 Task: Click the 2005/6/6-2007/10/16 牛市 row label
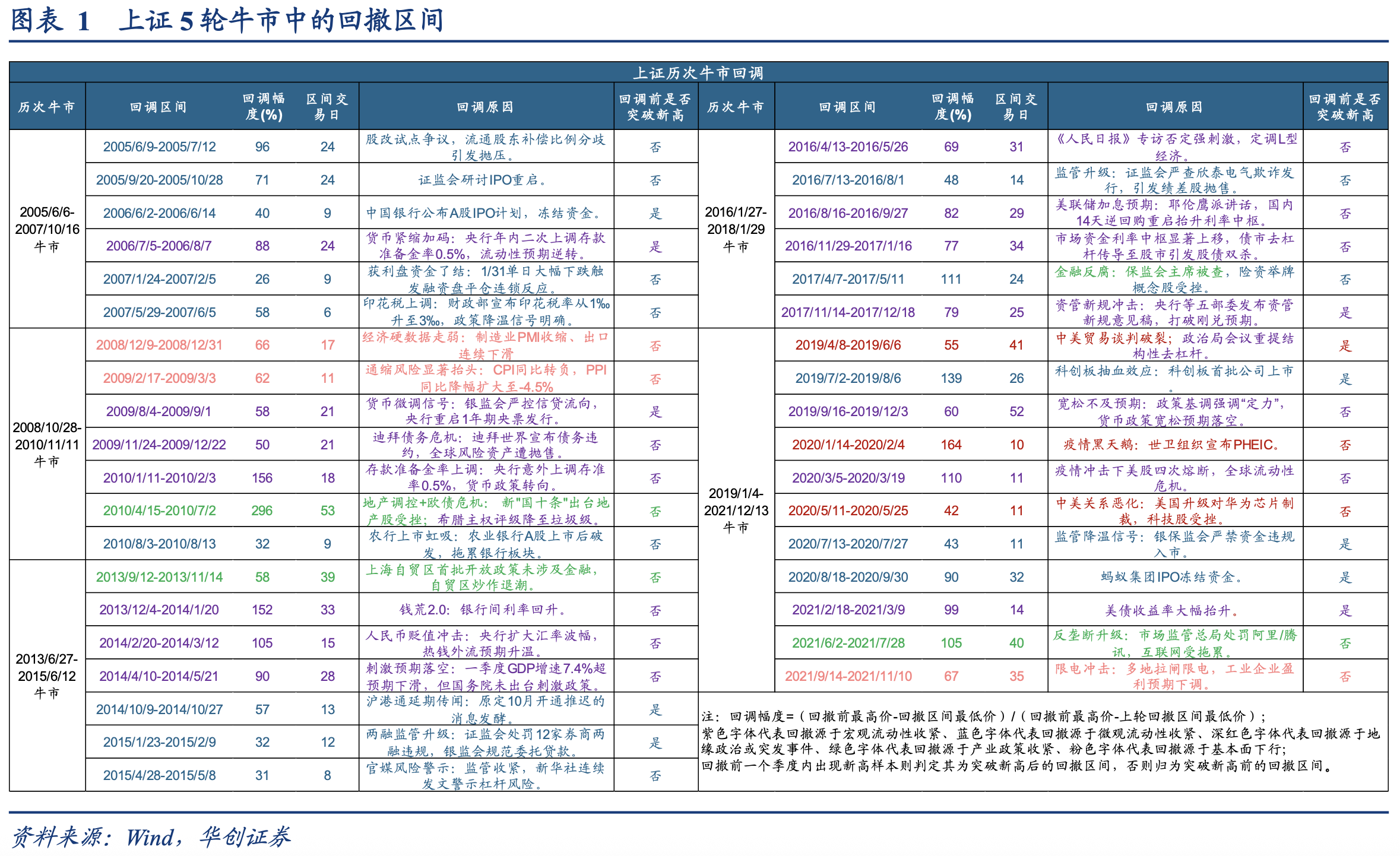(47, 229)
